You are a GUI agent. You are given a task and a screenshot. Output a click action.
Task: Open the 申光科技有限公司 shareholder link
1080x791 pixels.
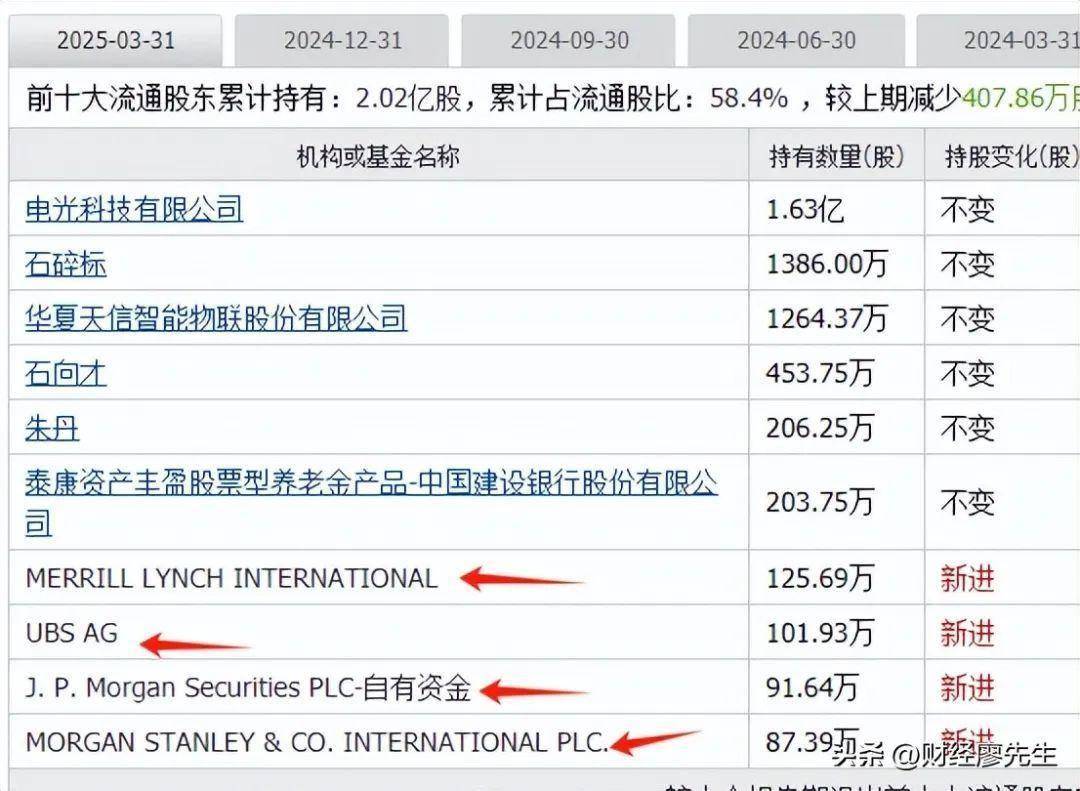(134, 209)
